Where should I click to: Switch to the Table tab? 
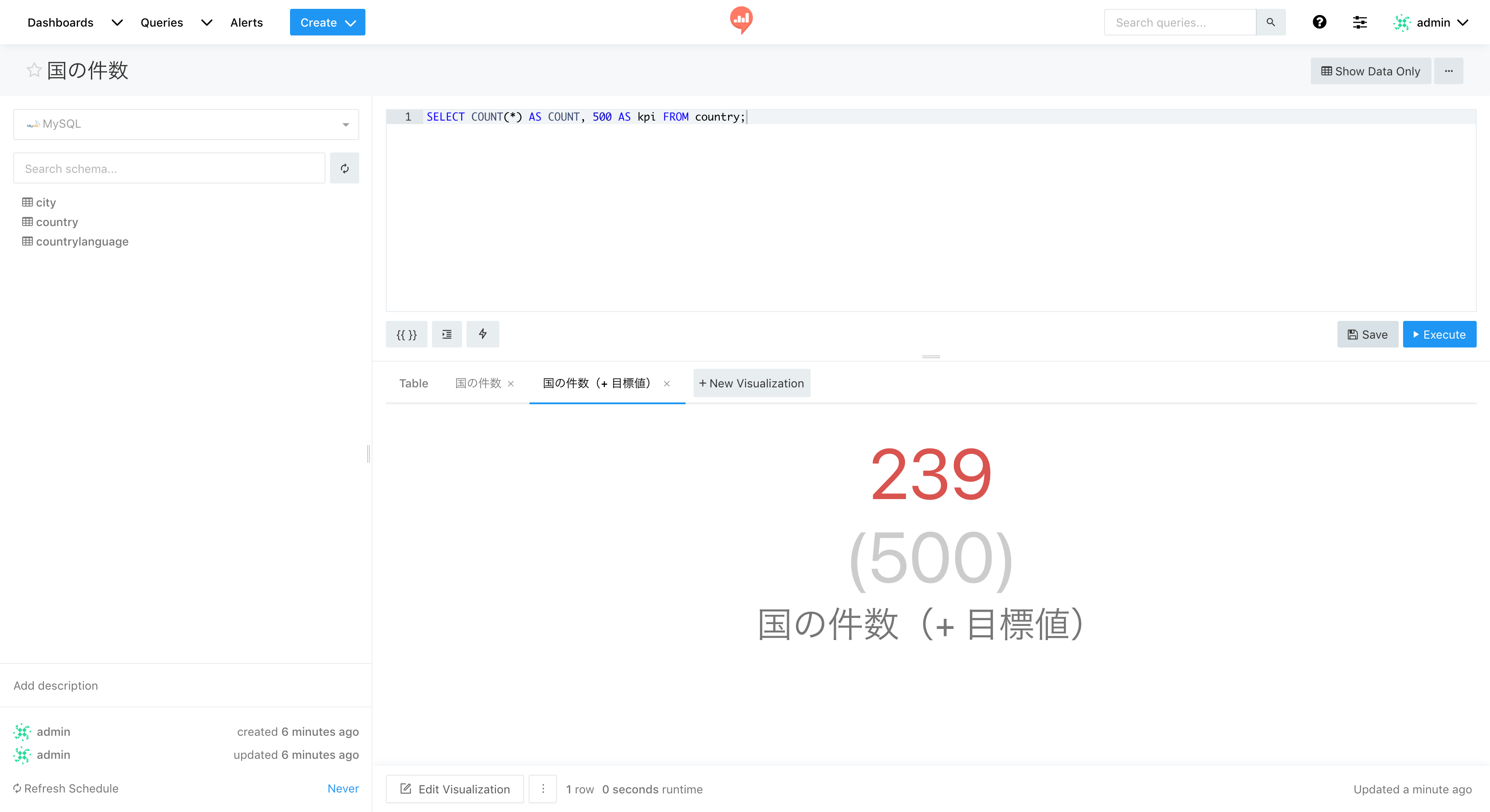pos(413,383)
